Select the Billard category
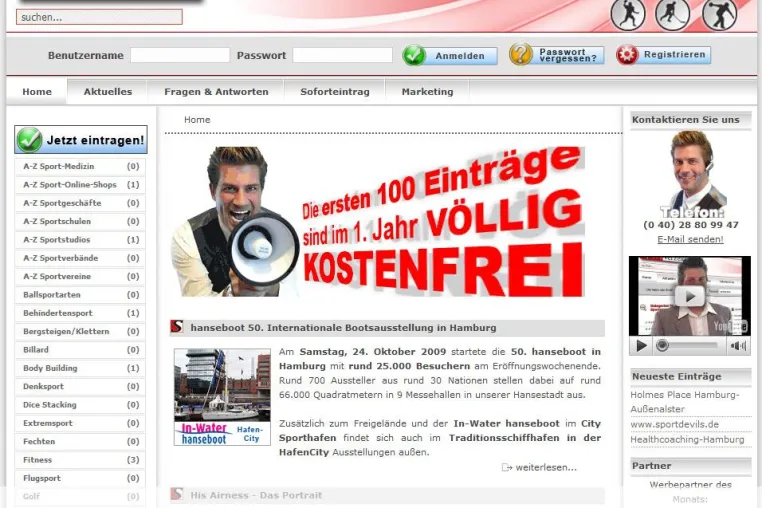Image resolution: width=762 pixels, height=508 pixels. pyautogui.click(x=80, y=350)
